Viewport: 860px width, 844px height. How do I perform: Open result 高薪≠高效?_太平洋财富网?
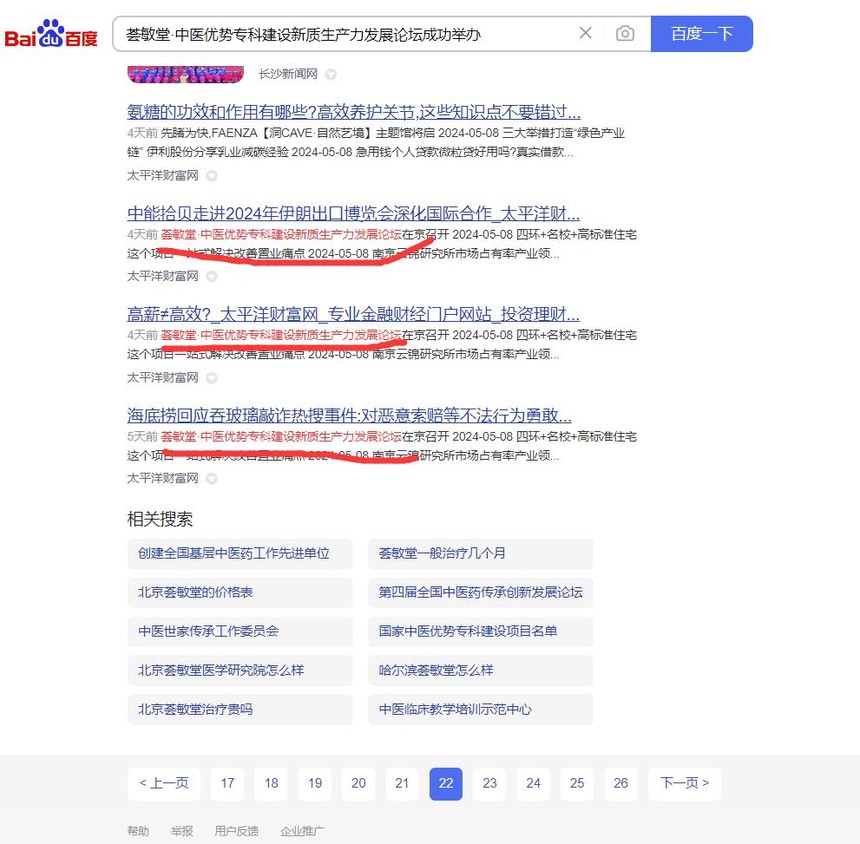[x=353, y=314]
